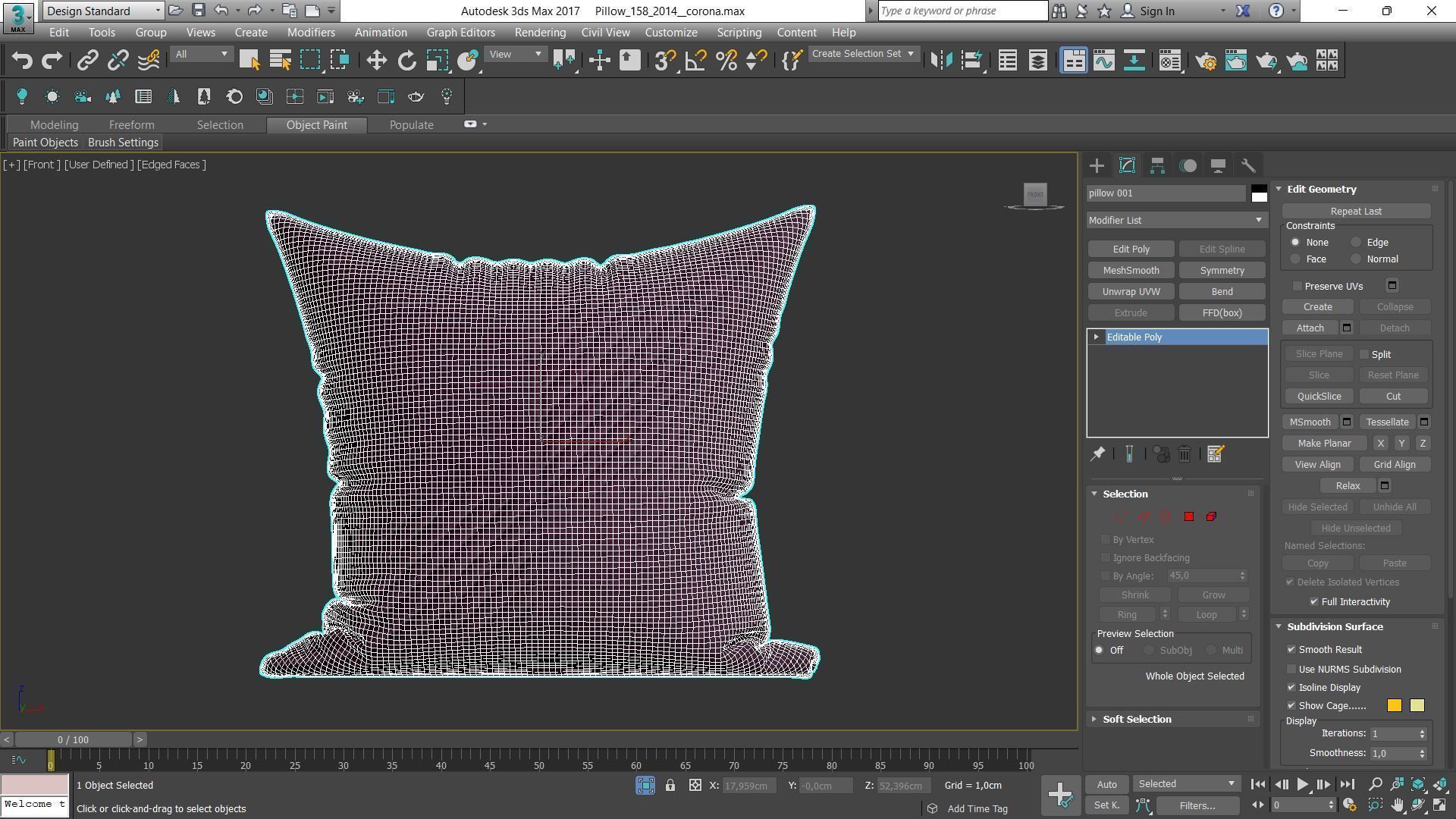The height and width of the screenshot is (819, 1456).
Task: Open the Create command panel tab
Action: [x=1097, y=165]
